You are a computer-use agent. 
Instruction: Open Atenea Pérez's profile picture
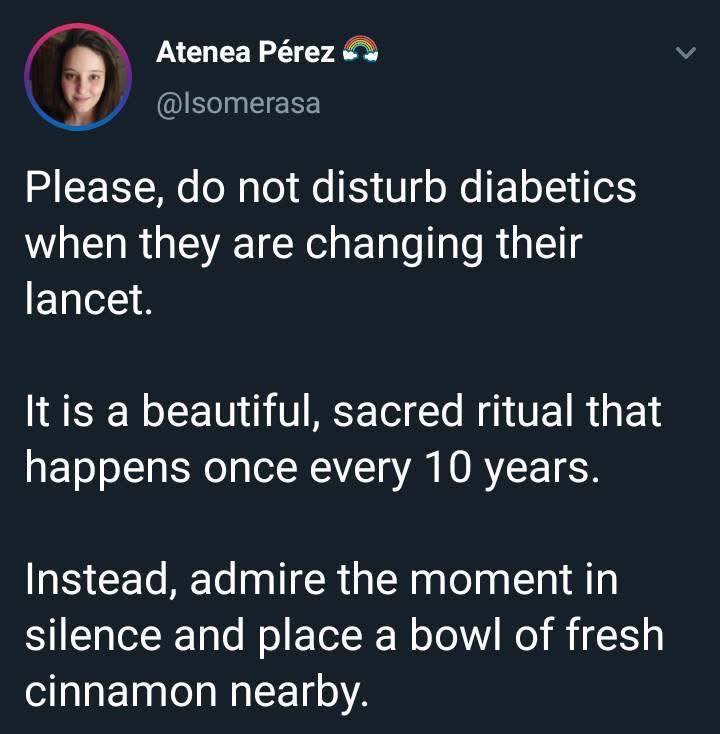tap(78, 77)
